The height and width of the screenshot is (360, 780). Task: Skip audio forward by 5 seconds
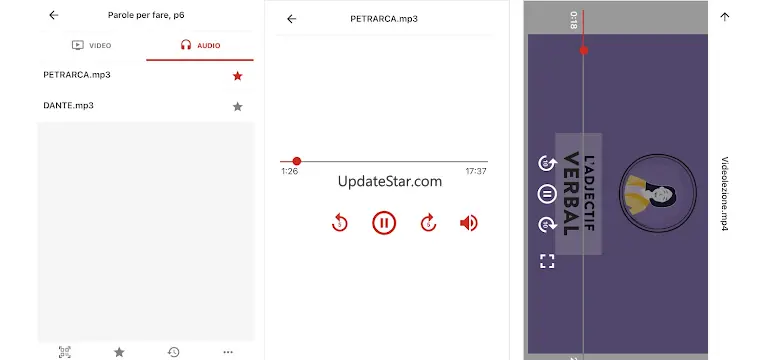428,223
